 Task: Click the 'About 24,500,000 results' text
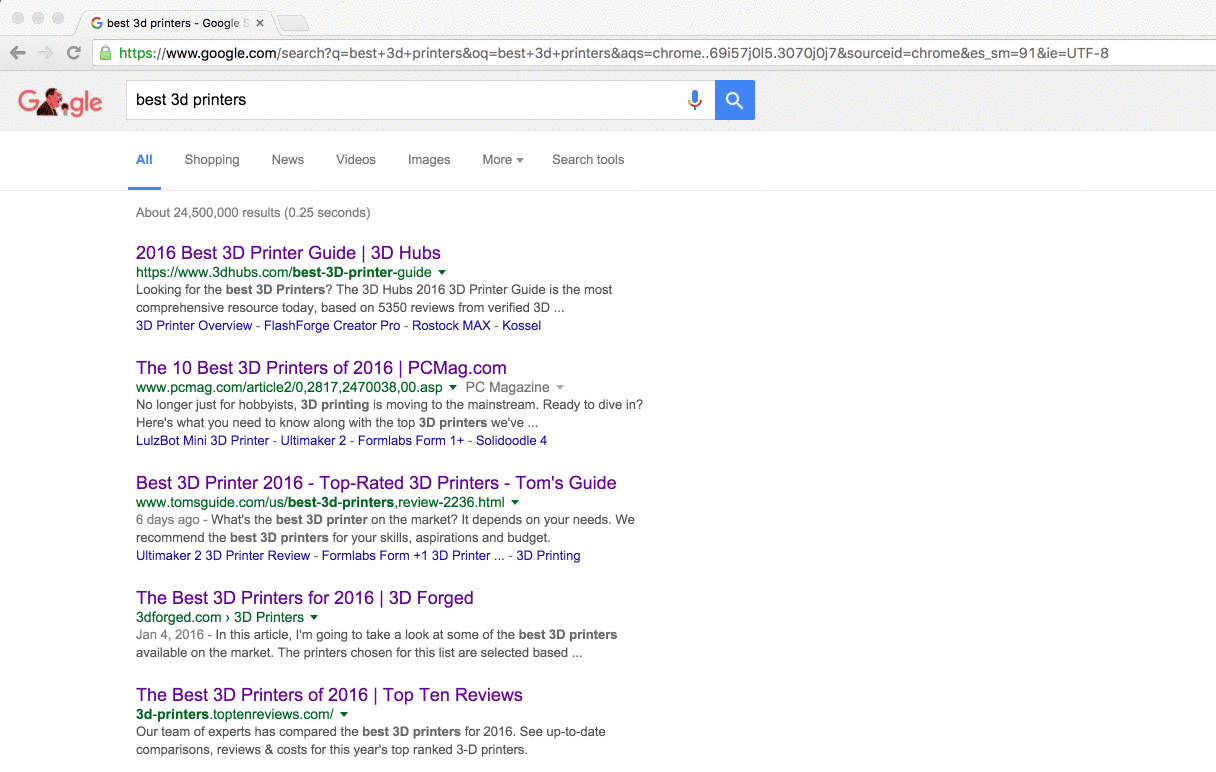click(253, 213)
